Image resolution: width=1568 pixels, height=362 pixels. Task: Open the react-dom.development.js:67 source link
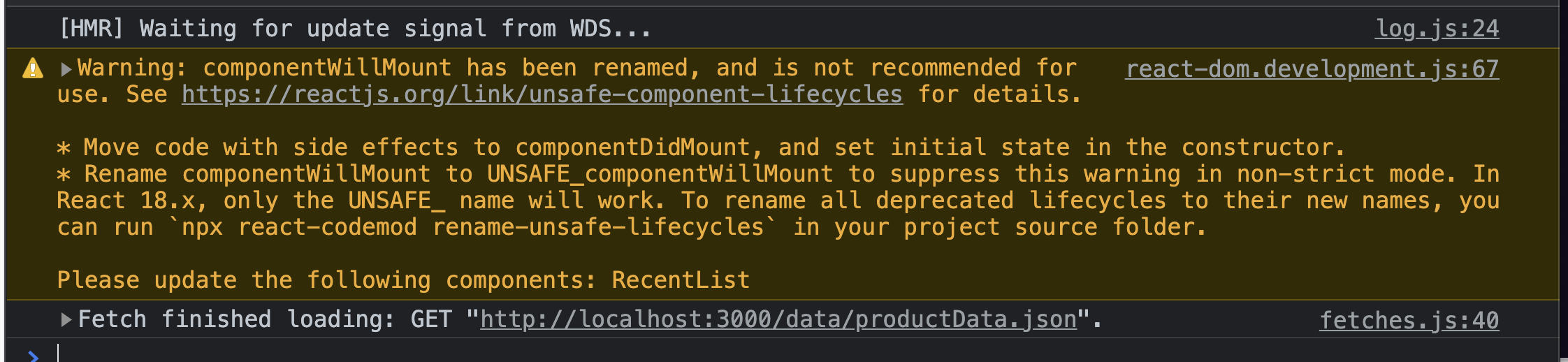point(1312,68)
